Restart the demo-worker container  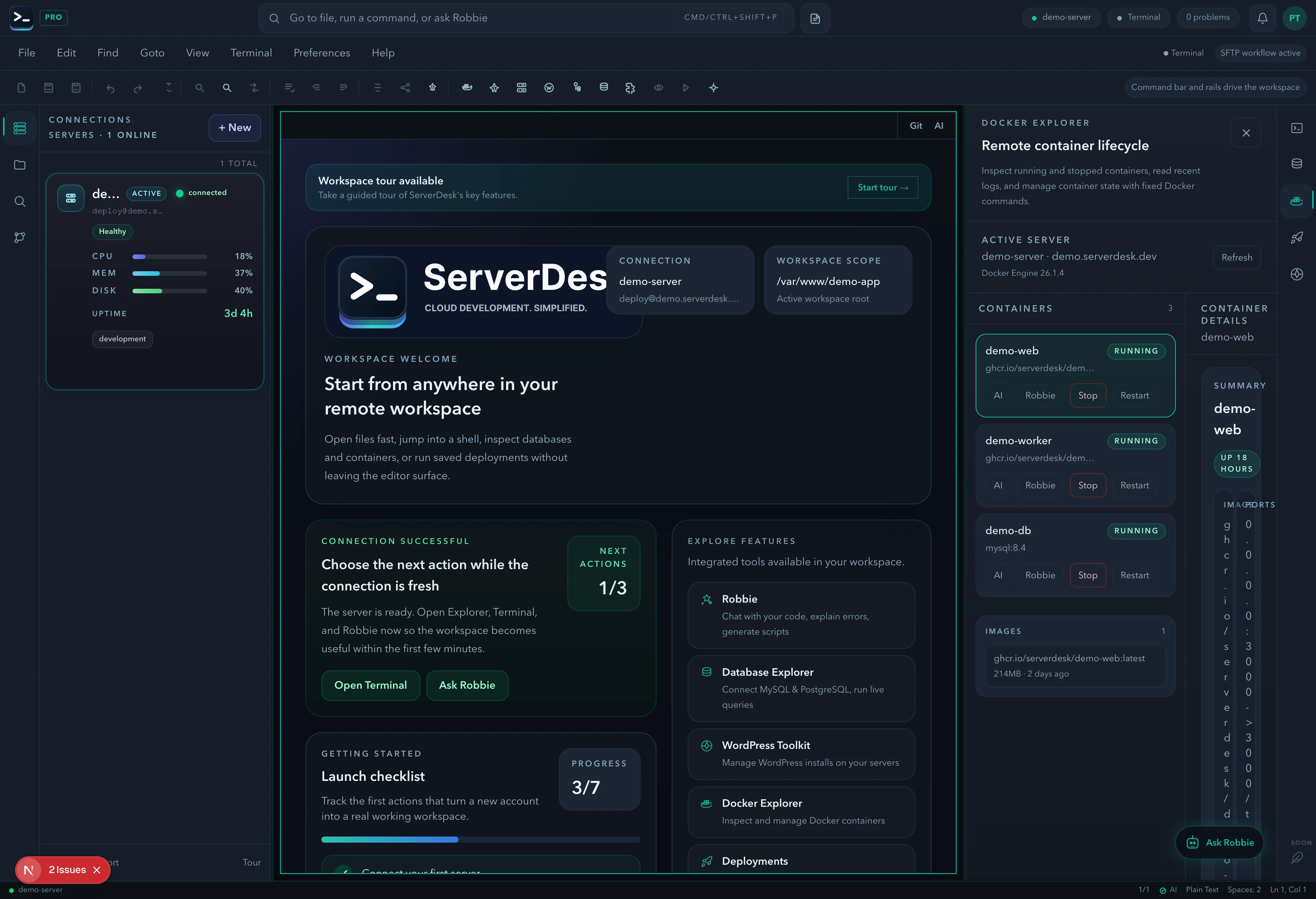(x=1134, y=485)
